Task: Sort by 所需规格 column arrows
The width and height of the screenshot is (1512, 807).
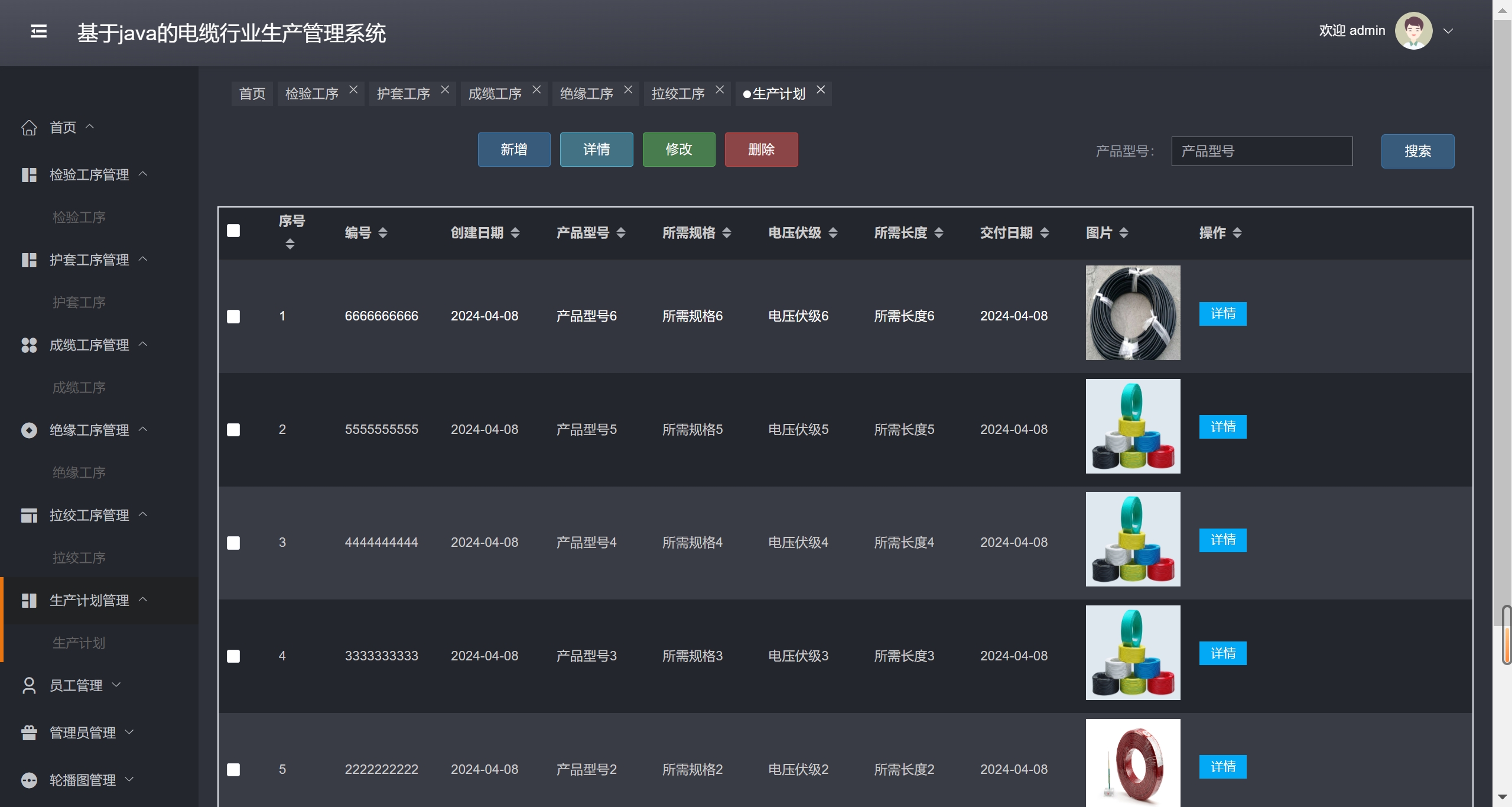Action: pos(727,233)
